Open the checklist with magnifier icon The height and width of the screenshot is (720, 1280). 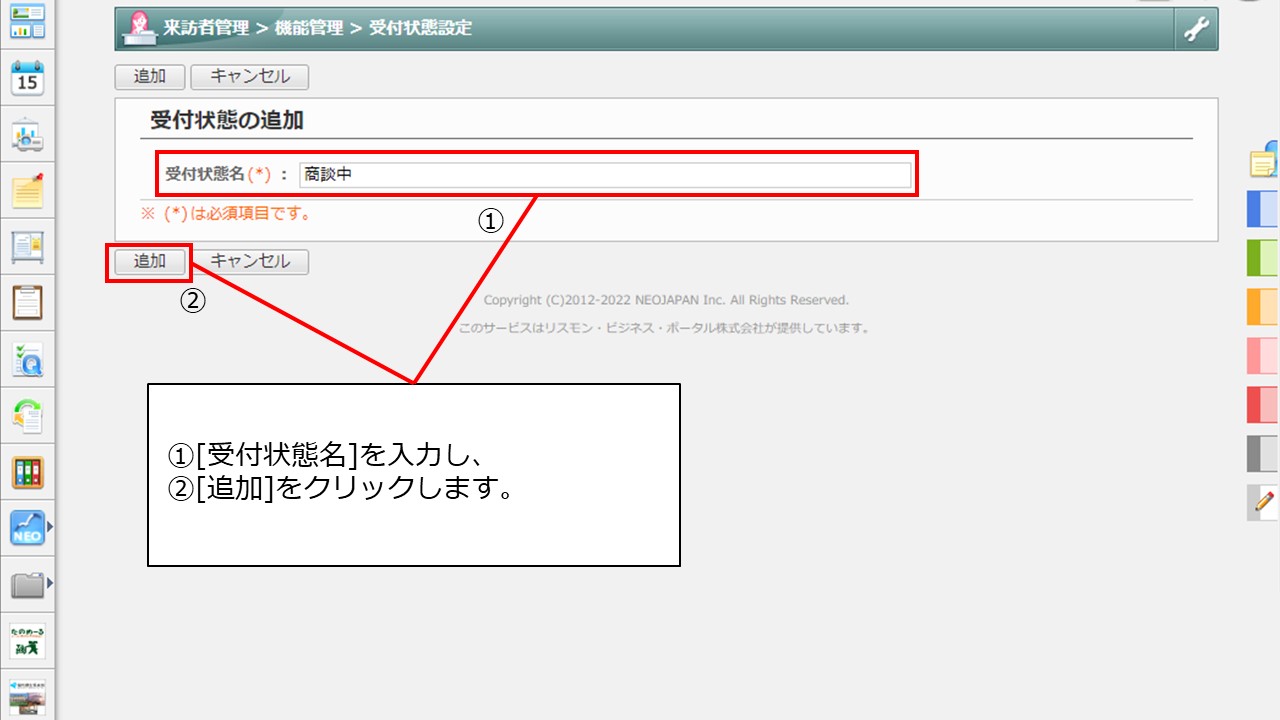27,359
